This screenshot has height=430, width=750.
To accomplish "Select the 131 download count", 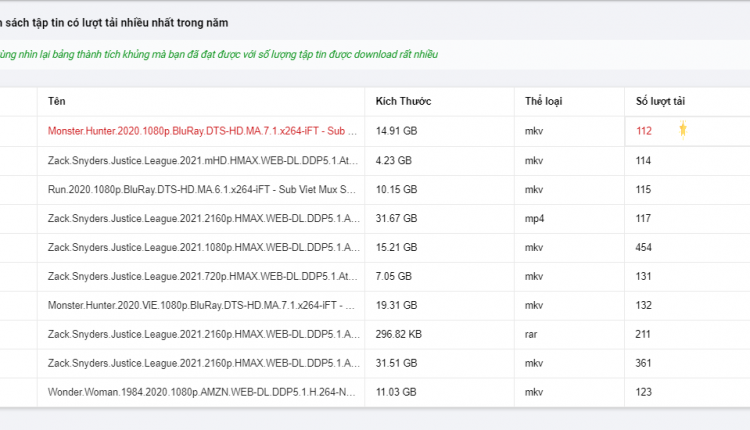I will (643, 276).
